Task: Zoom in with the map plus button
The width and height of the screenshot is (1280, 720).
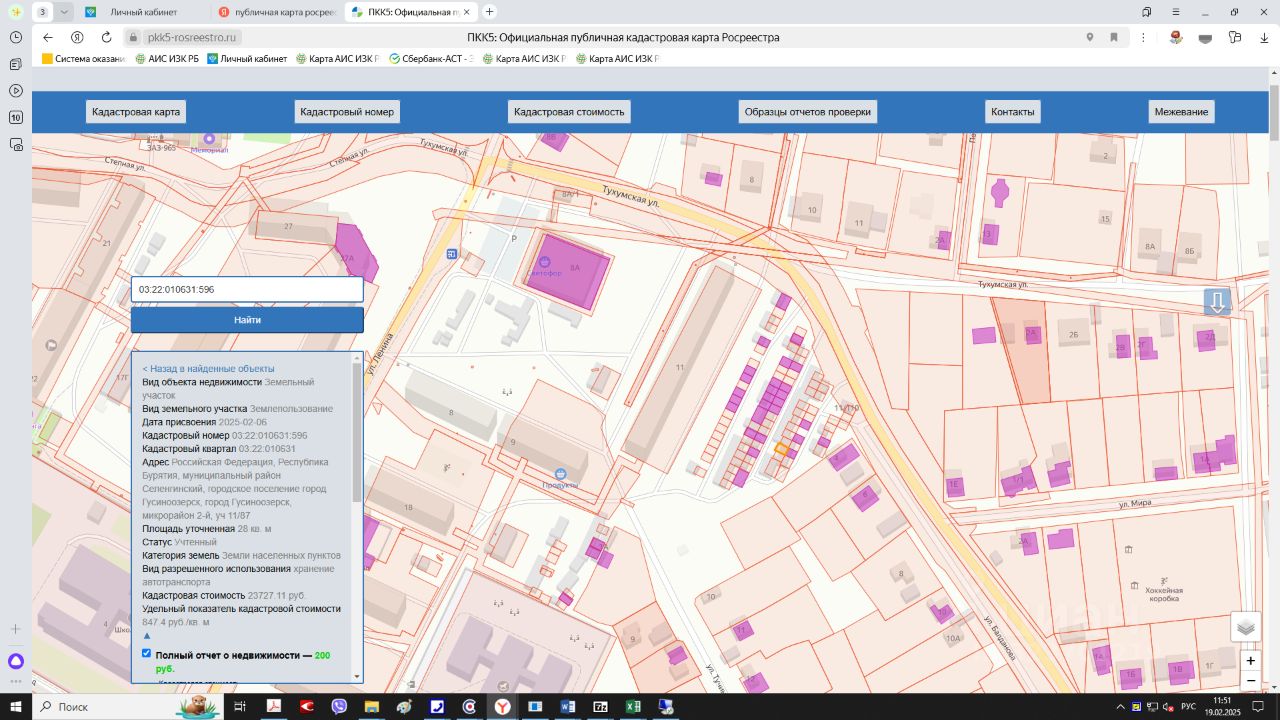Action: (x=1250, y=661)
